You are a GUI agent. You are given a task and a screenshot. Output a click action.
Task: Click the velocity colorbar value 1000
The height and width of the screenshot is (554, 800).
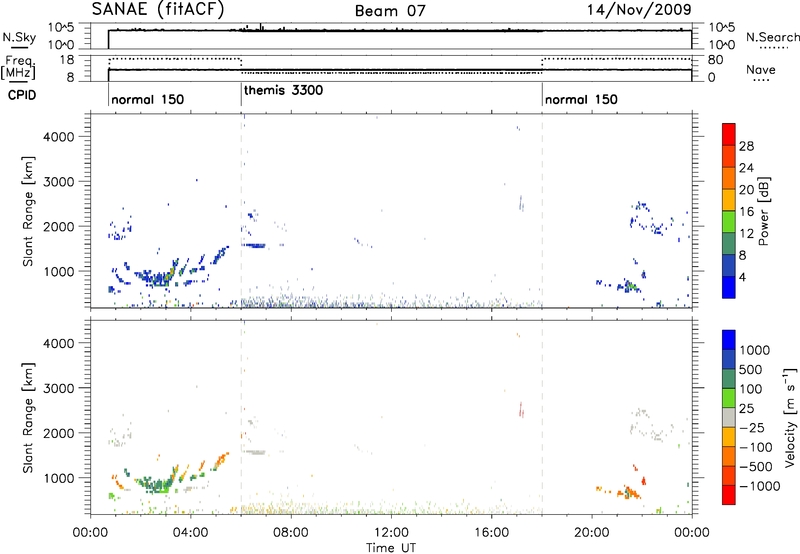click(x=754, y=350)
